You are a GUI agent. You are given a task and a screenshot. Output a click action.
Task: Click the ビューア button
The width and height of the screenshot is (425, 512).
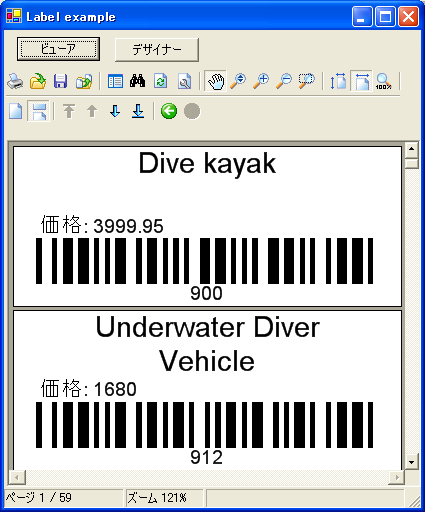(x=58, y=49)
